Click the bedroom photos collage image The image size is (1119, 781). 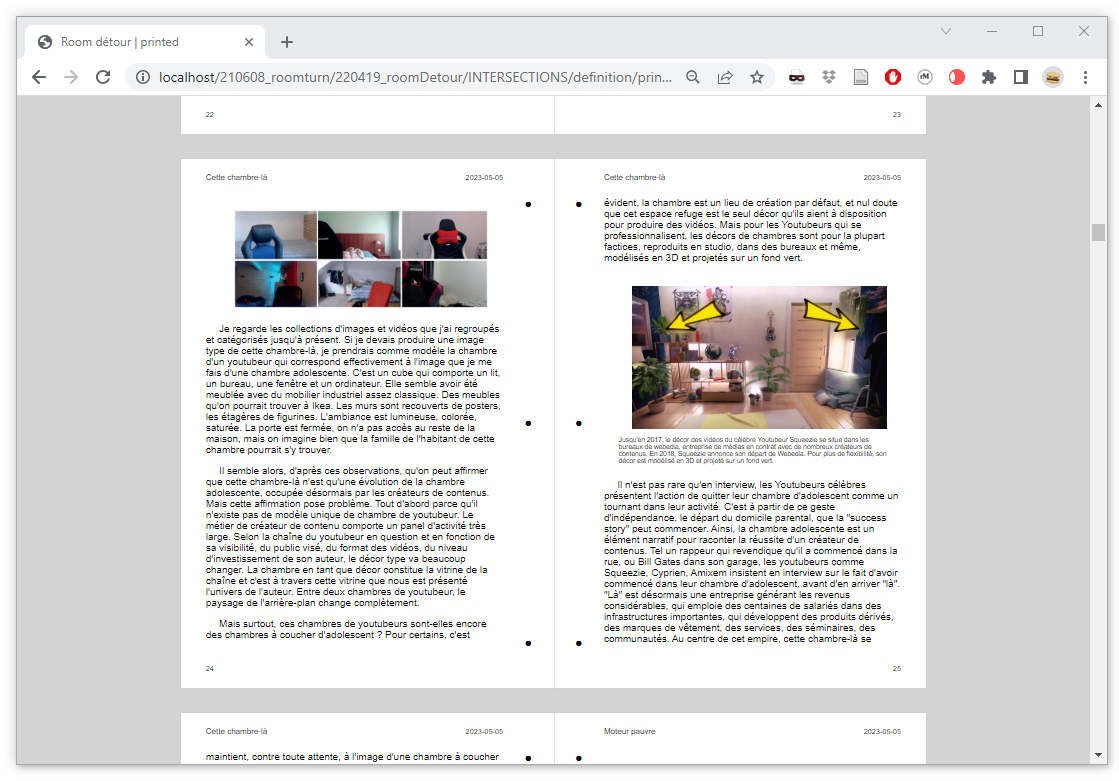point(361,259)
